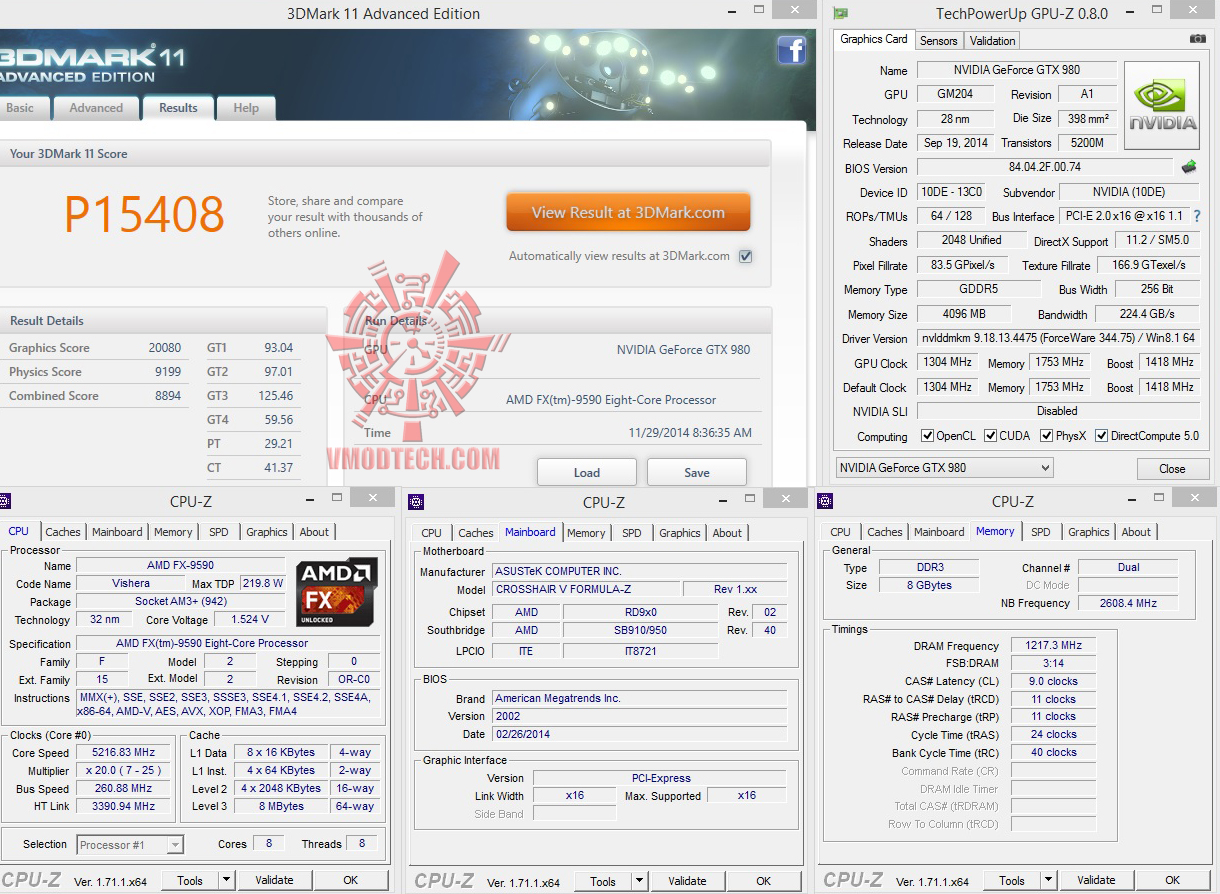Open the Sensors tab in GPU-Z
The width and height of the screenshot is (1220, 894).
click(x=939, y=41)
